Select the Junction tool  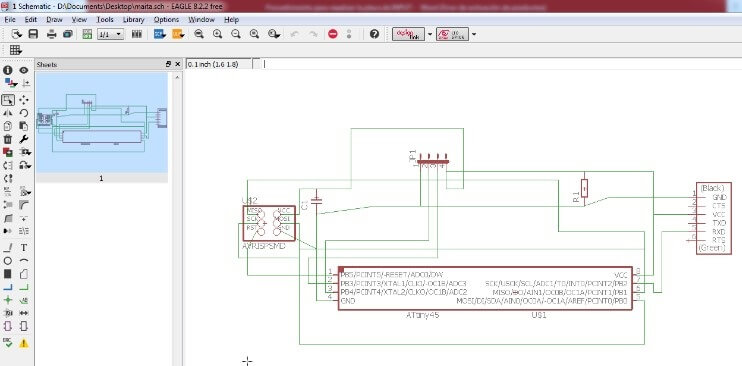(8, 300)
